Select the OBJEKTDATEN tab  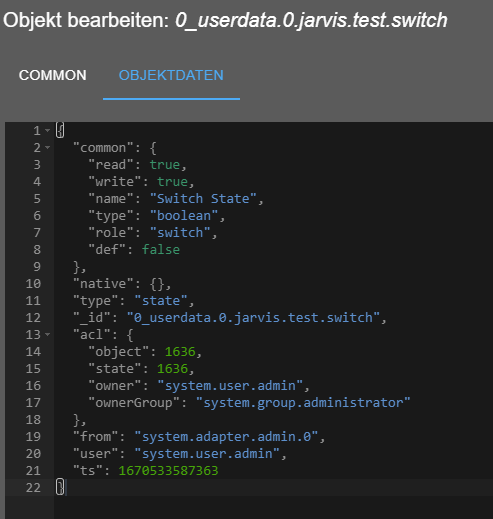pos(171,75)
